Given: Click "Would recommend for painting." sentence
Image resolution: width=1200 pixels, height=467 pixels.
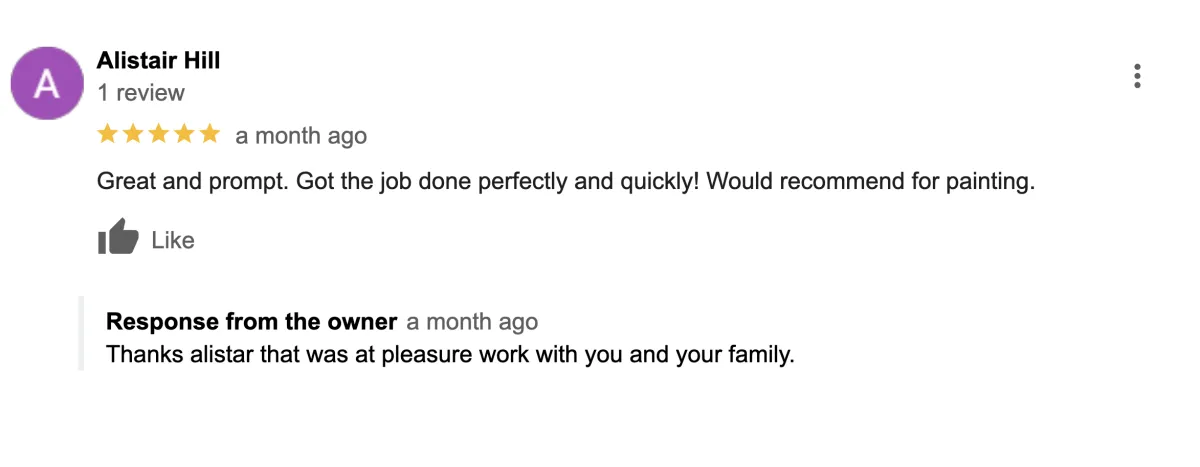Looking at the screenshot, I should click(x=870, y=183).
